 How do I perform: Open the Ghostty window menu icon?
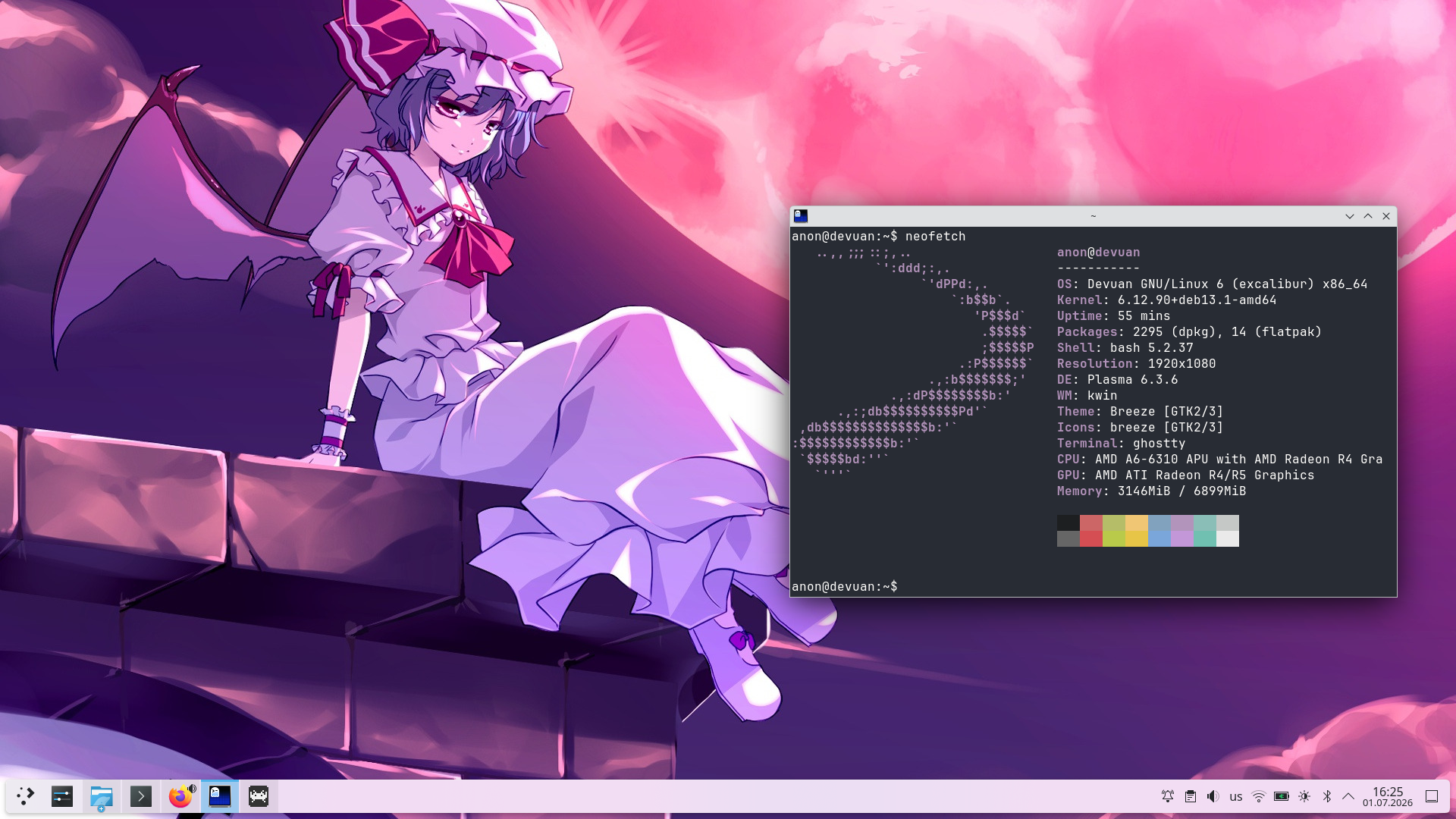[x=801, y=216]
